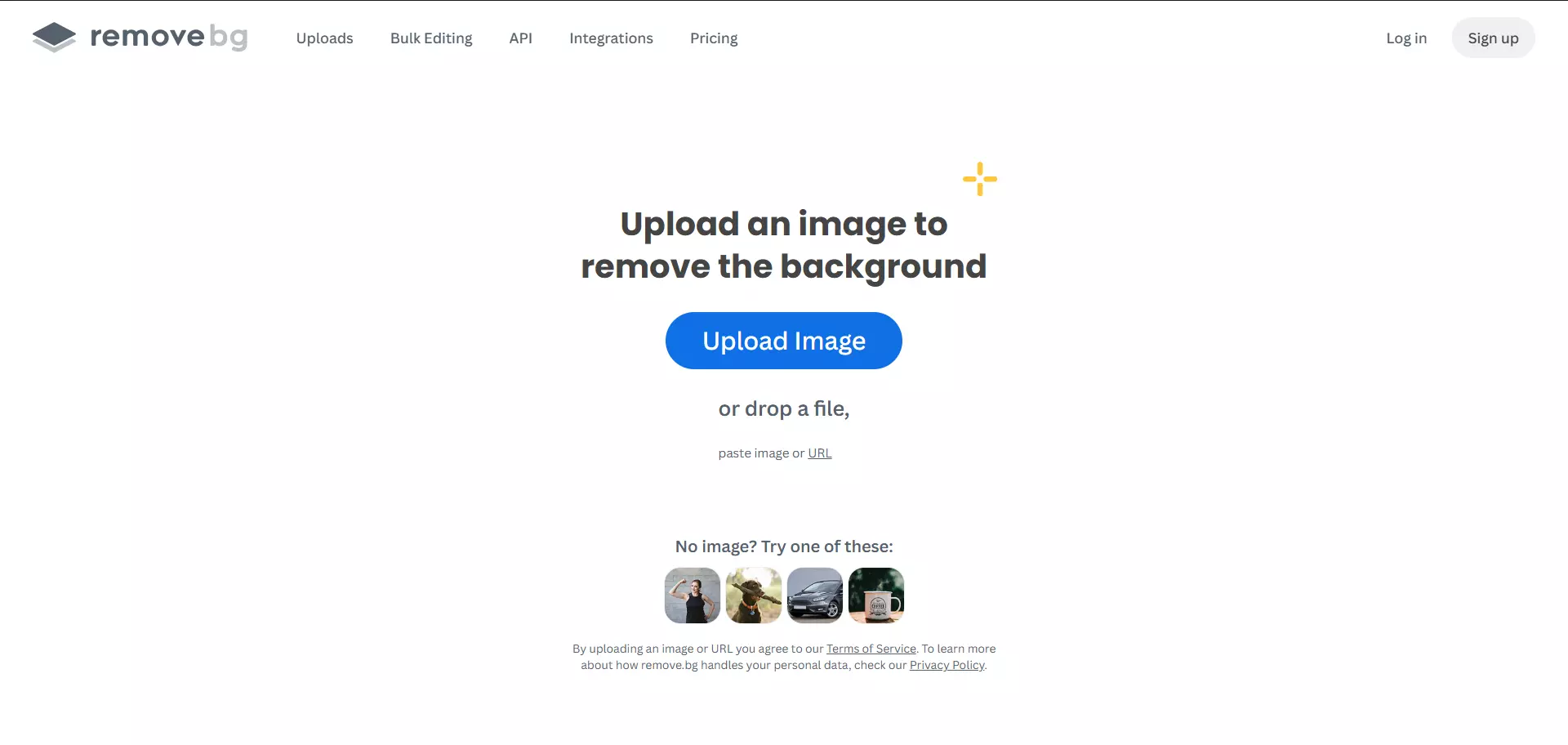Open the Uploads page
The image size is (1568, 745).
(324, 38)
